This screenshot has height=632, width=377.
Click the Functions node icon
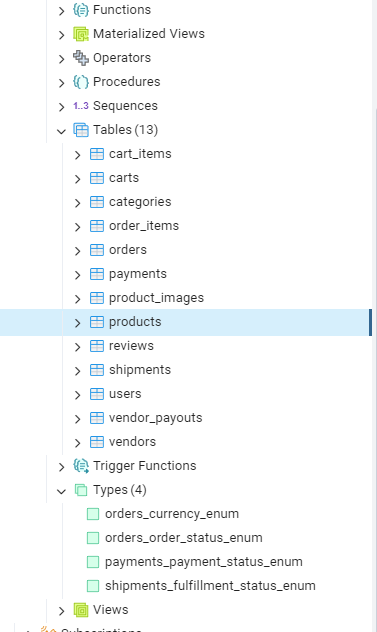[81, 10]
